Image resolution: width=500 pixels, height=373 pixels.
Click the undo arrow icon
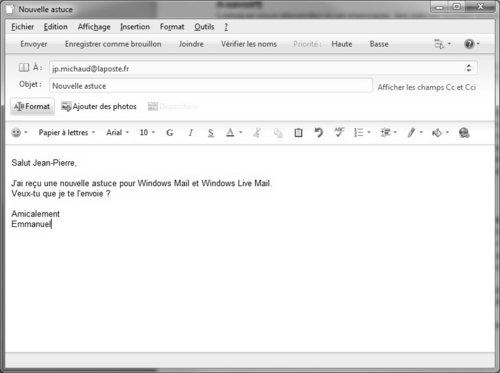tap(319, 133)
